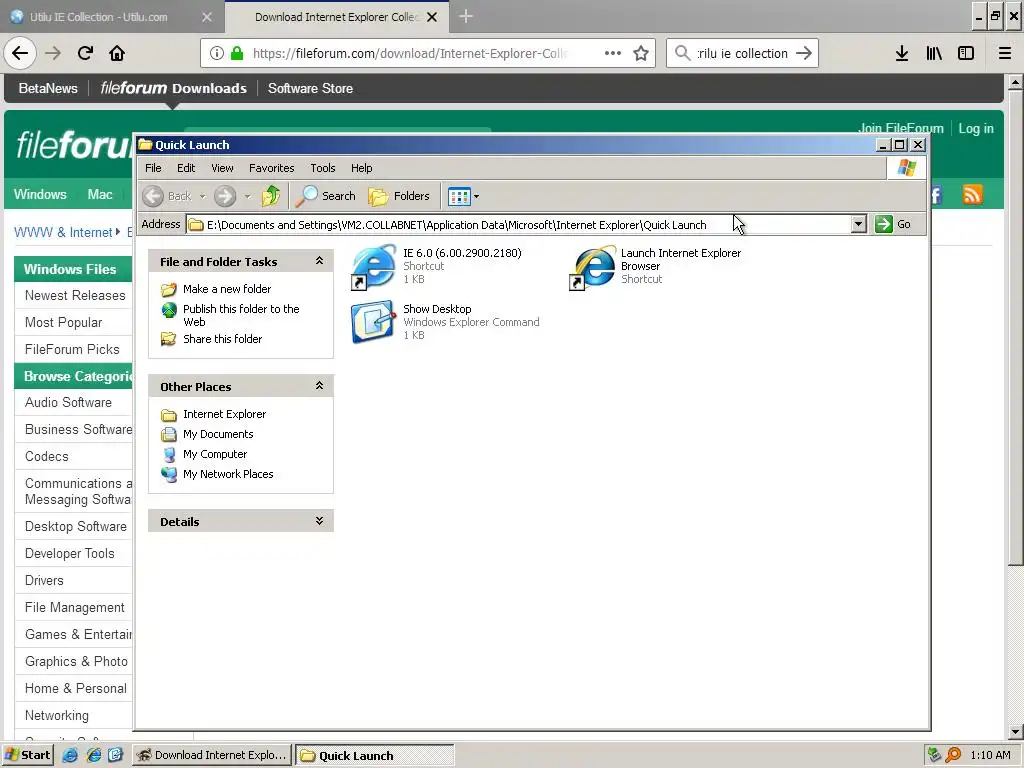Open Explorer File menu
1024x768 pixels.
click(153, 168)
